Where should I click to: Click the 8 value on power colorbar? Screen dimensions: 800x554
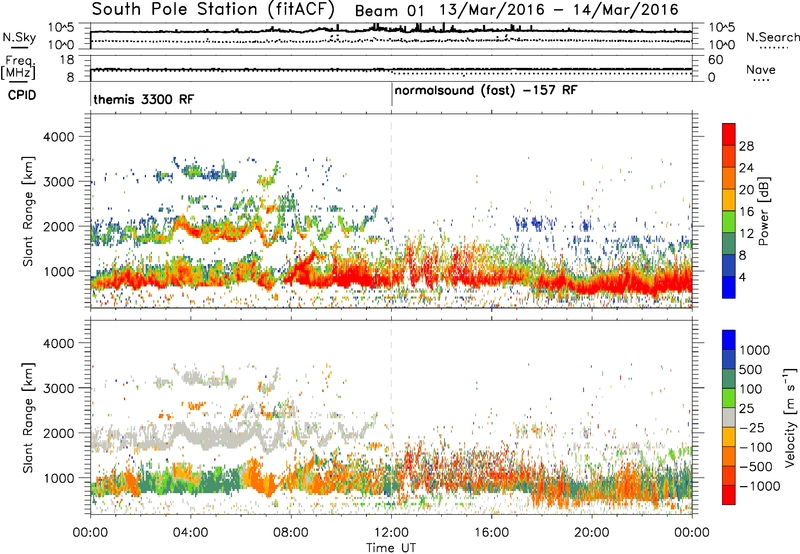743,256
